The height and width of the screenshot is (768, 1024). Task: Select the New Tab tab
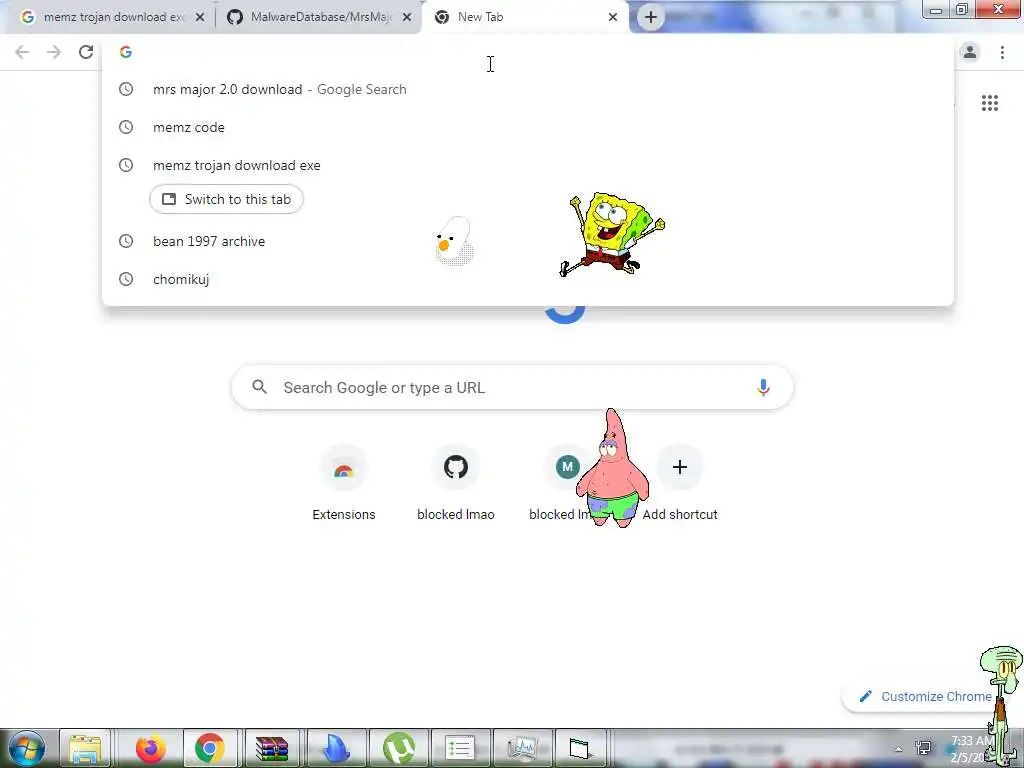[x=526, y=17]
